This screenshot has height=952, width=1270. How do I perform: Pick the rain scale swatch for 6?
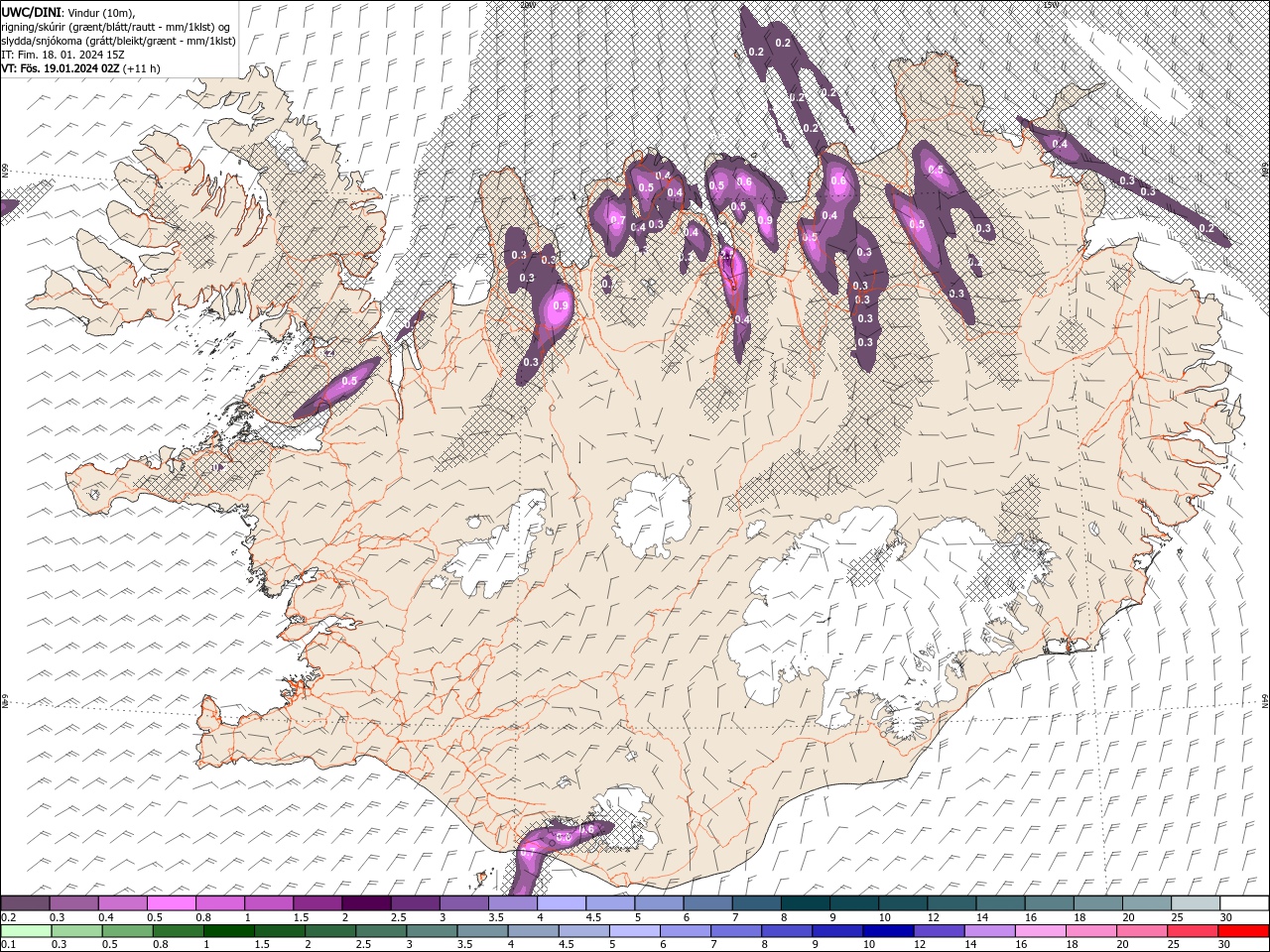[686, 931]
